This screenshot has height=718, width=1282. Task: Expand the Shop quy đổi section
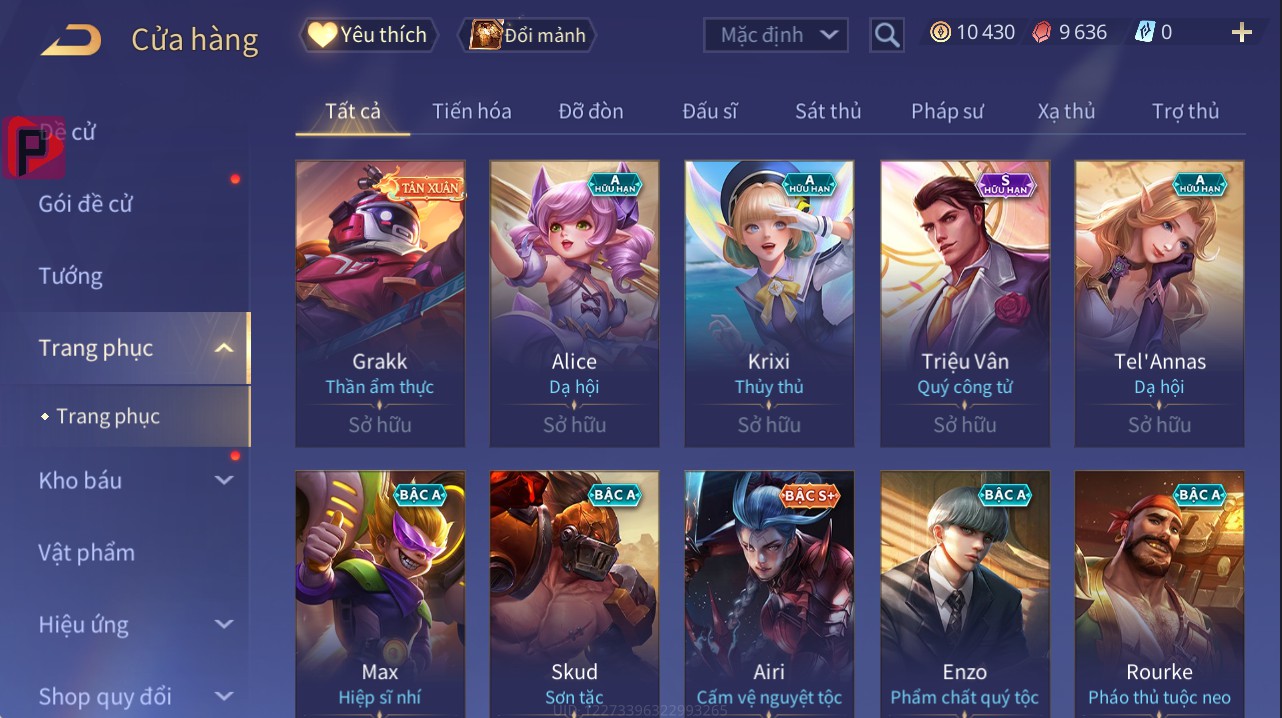coord(225,696)
